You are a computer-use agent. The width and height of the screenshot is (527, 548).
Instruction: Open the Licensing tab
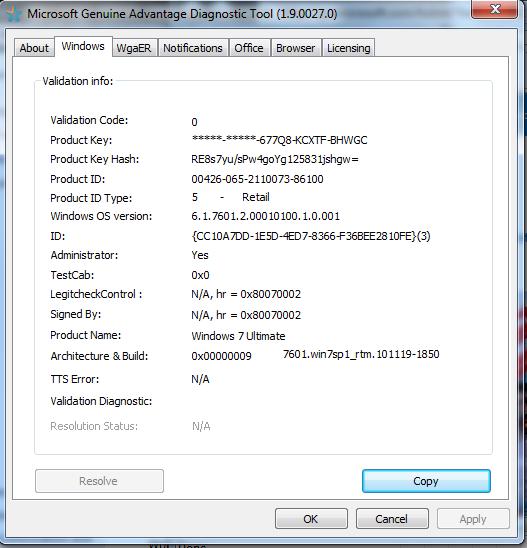(348, 48)
